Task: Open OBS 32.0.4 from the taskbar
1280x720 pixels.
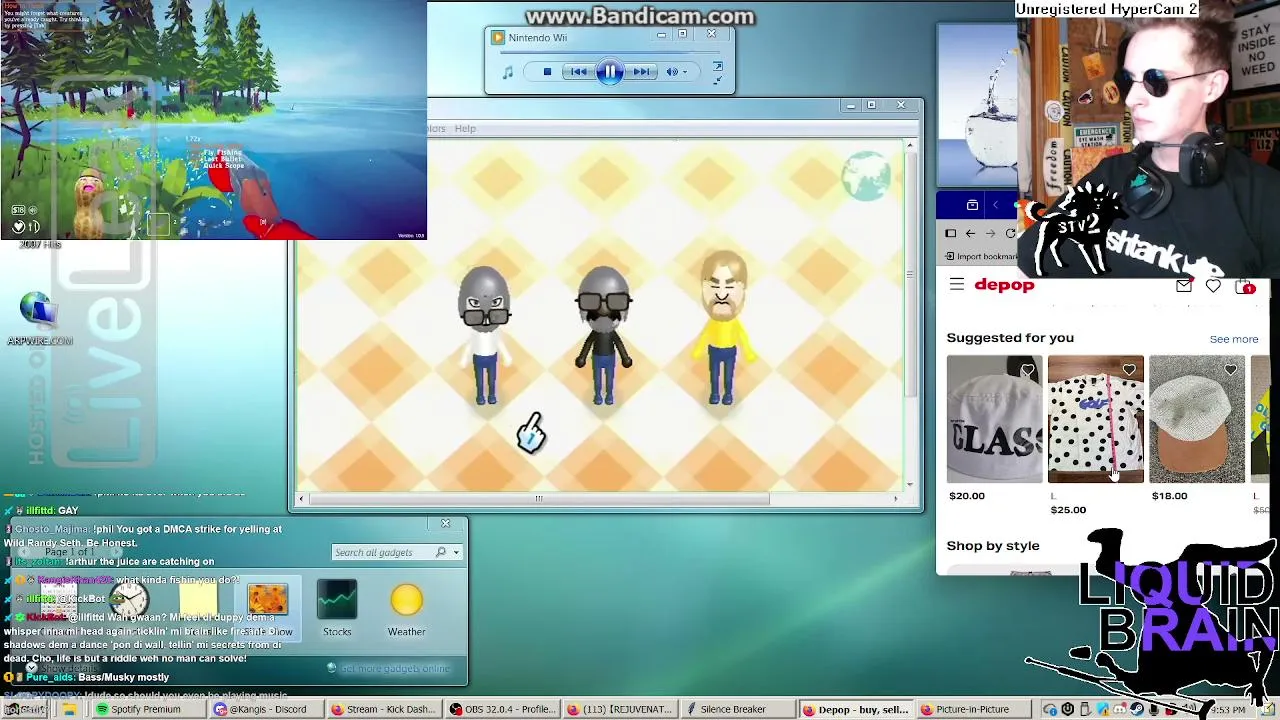Action: [502, 709]
